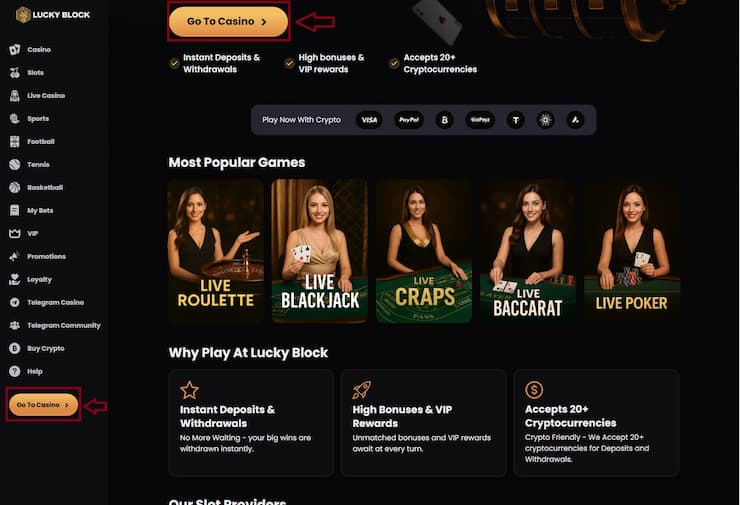Open the Live Blackjack game thumbnail
This screenshot has height=505, width=740.
(x=320, y=251)
